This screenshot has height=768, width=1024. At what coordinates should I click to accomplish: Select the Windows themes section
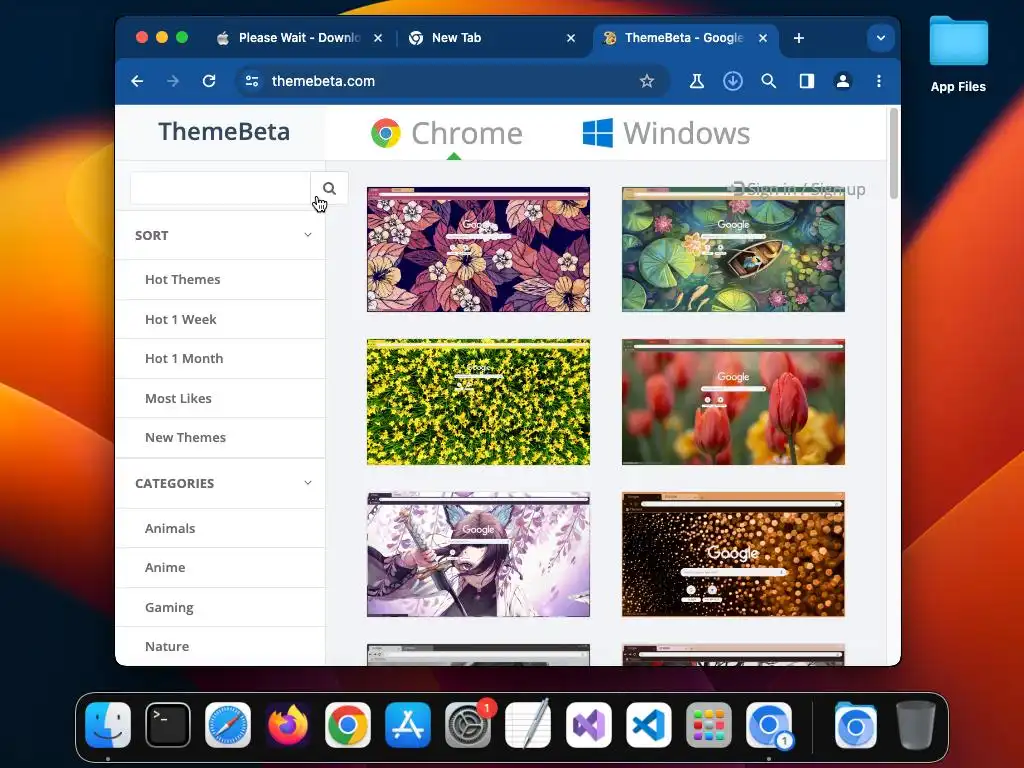coord(666,133)
